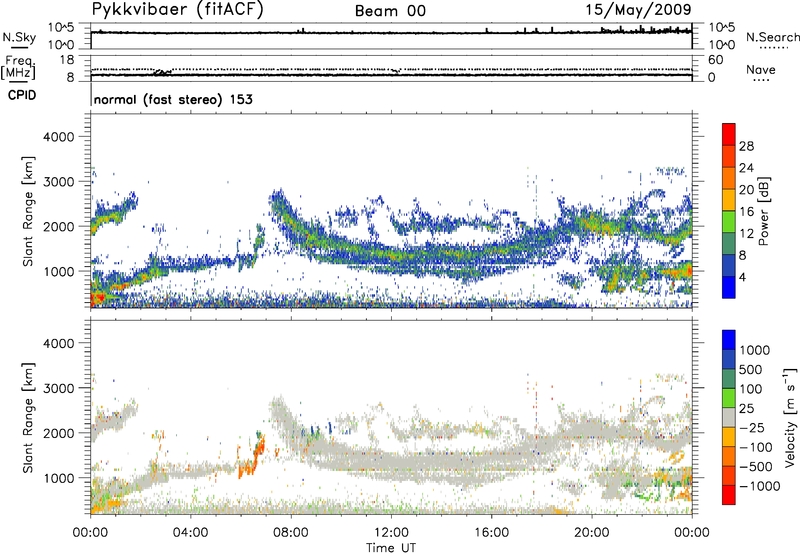Click the '04:00' time tick label
This screenshot has width=800, height=554.
click(x=190, y=533)
